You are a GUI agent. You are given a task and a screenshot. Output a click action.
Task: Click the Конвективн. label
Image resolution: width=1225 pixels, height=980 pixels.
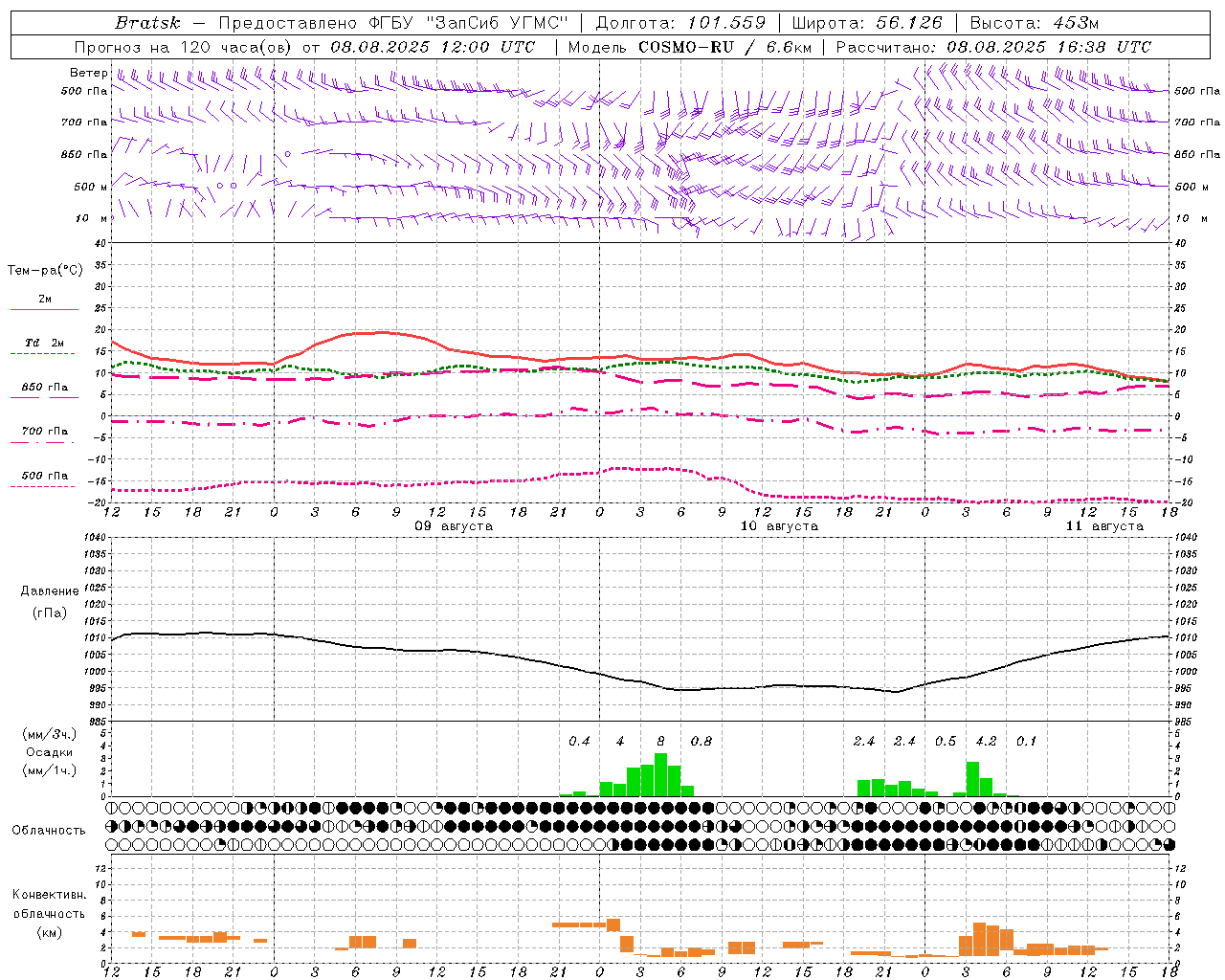click(x=50, y=895)
